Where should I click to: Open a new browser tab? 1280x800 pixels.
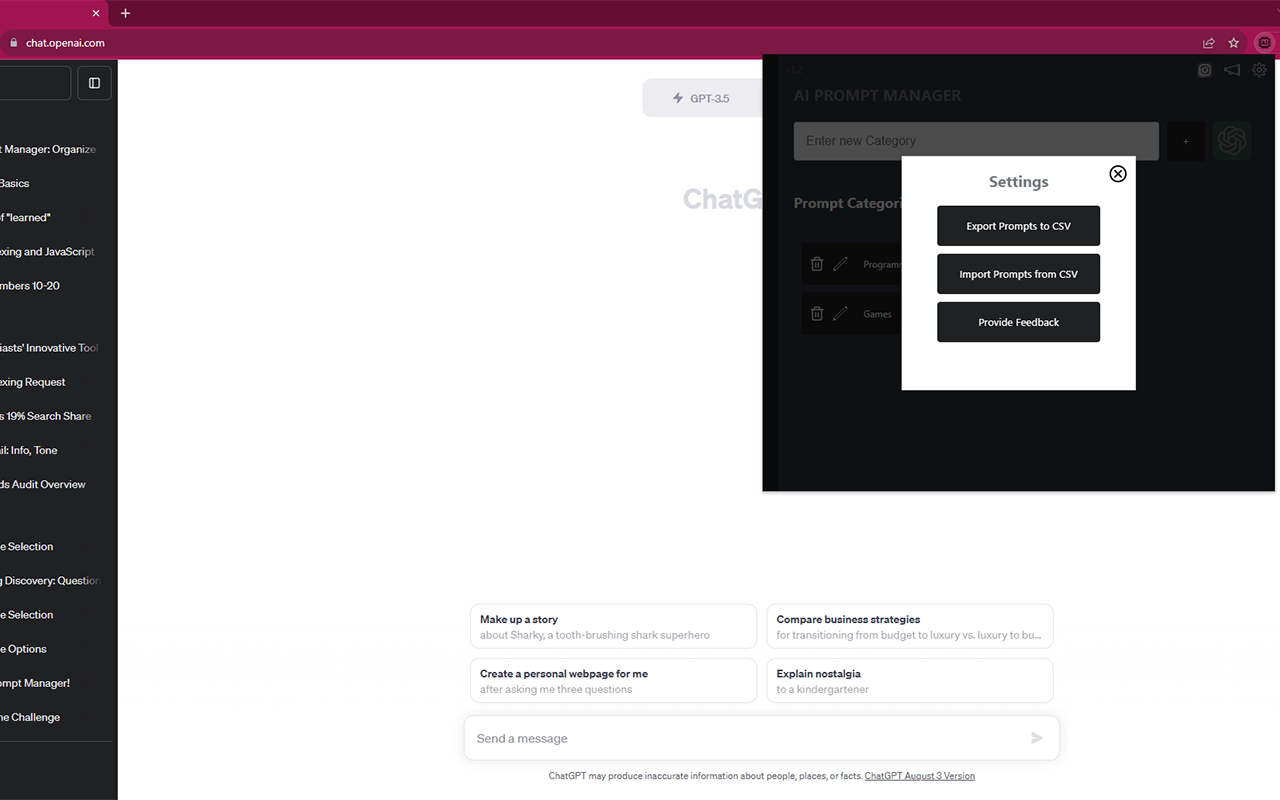click(125, 13)
